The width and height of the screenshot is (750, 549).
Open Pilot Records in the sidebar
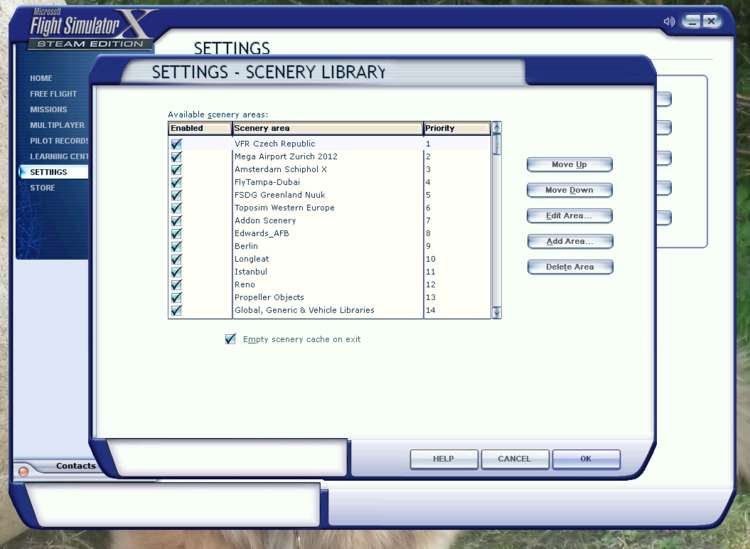click(59, 141)
